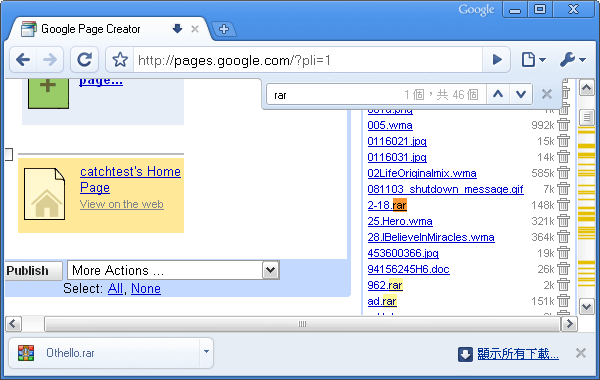Viewport: 600px width, 380px height.
Task: Open Othello.rar download options arrow
Action: (x=206, y=352)
